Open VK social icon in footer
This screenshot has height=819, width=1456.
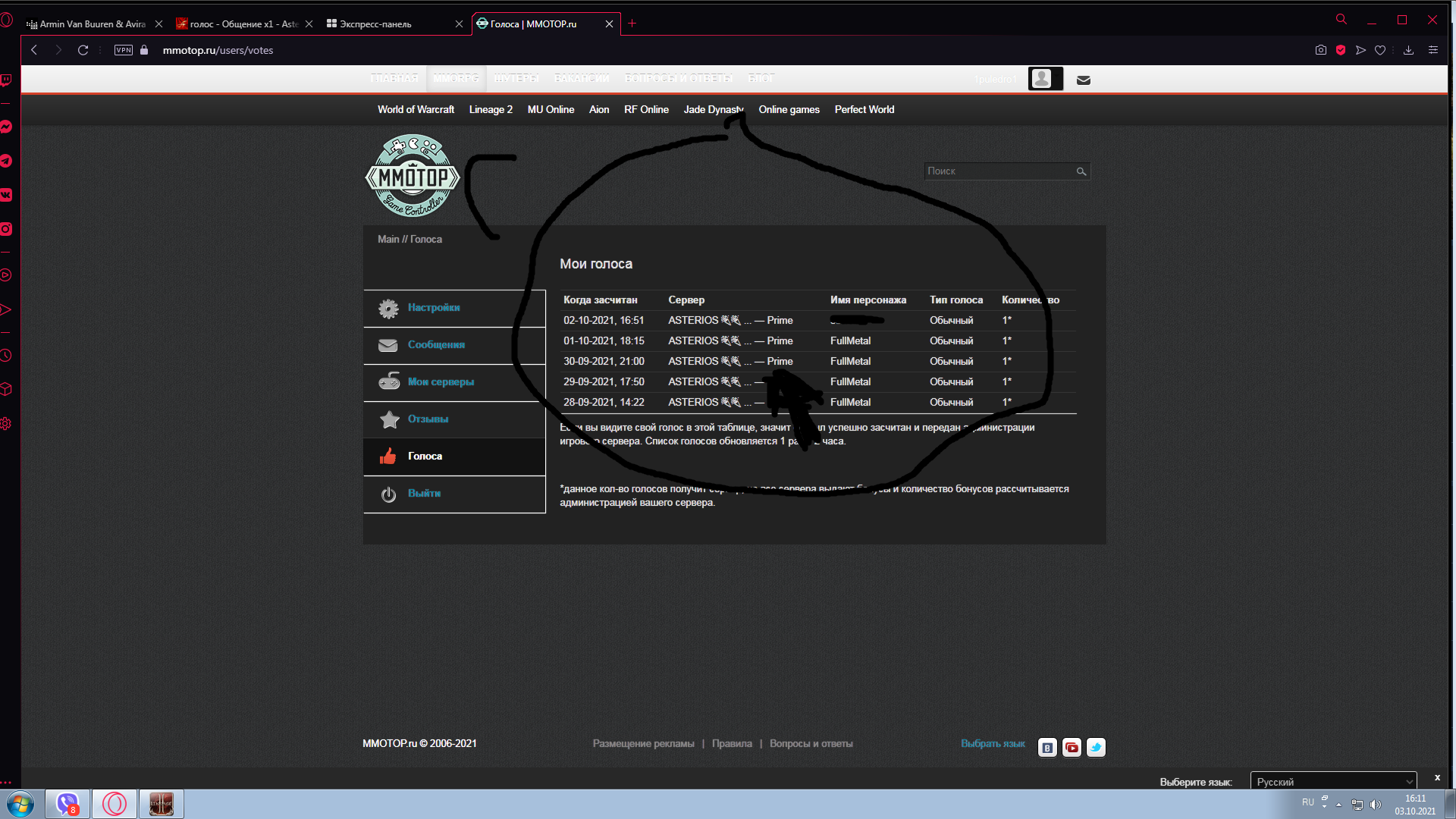pyautogui.click(x=1047, y=748)
